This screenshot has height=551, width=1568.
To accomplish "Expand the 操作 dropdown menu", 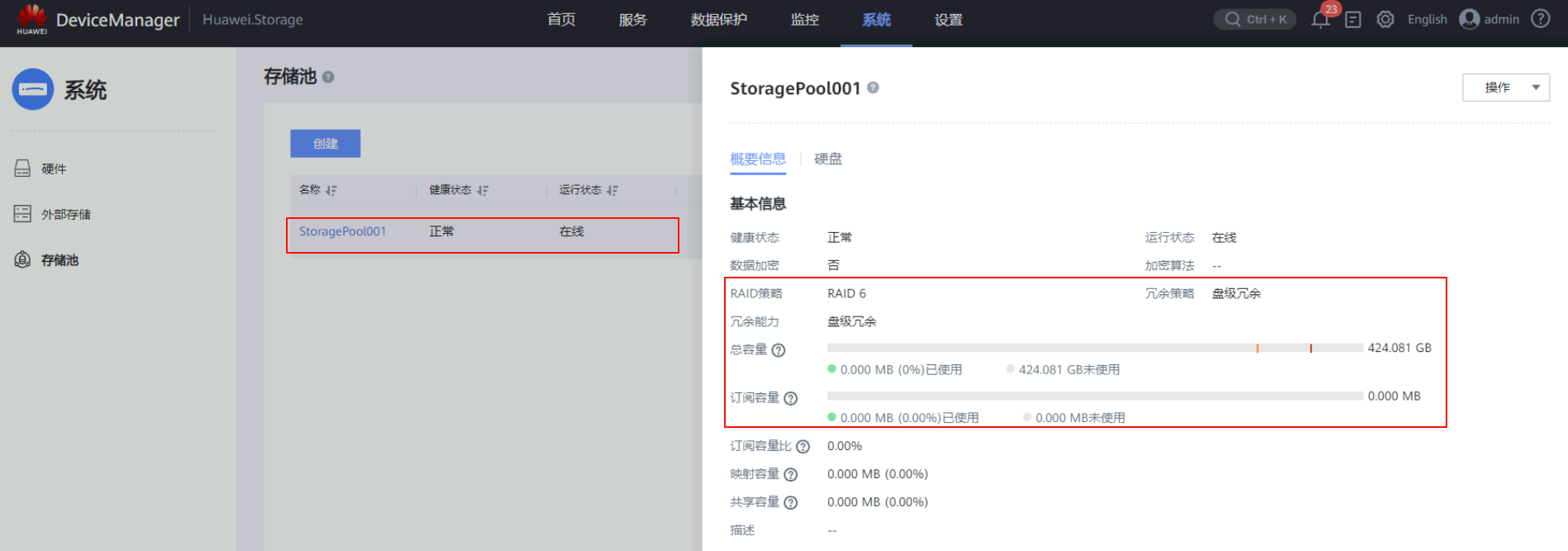I will pyautogui.click(x=1505, y=88).
